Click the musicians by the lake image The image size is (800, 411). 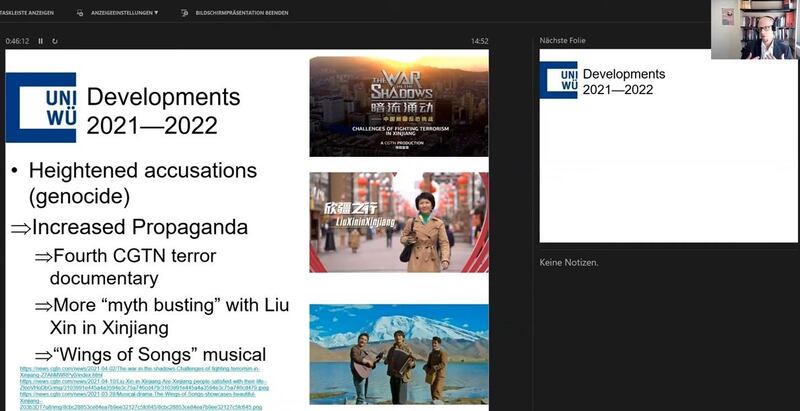[x=398, y=353]
